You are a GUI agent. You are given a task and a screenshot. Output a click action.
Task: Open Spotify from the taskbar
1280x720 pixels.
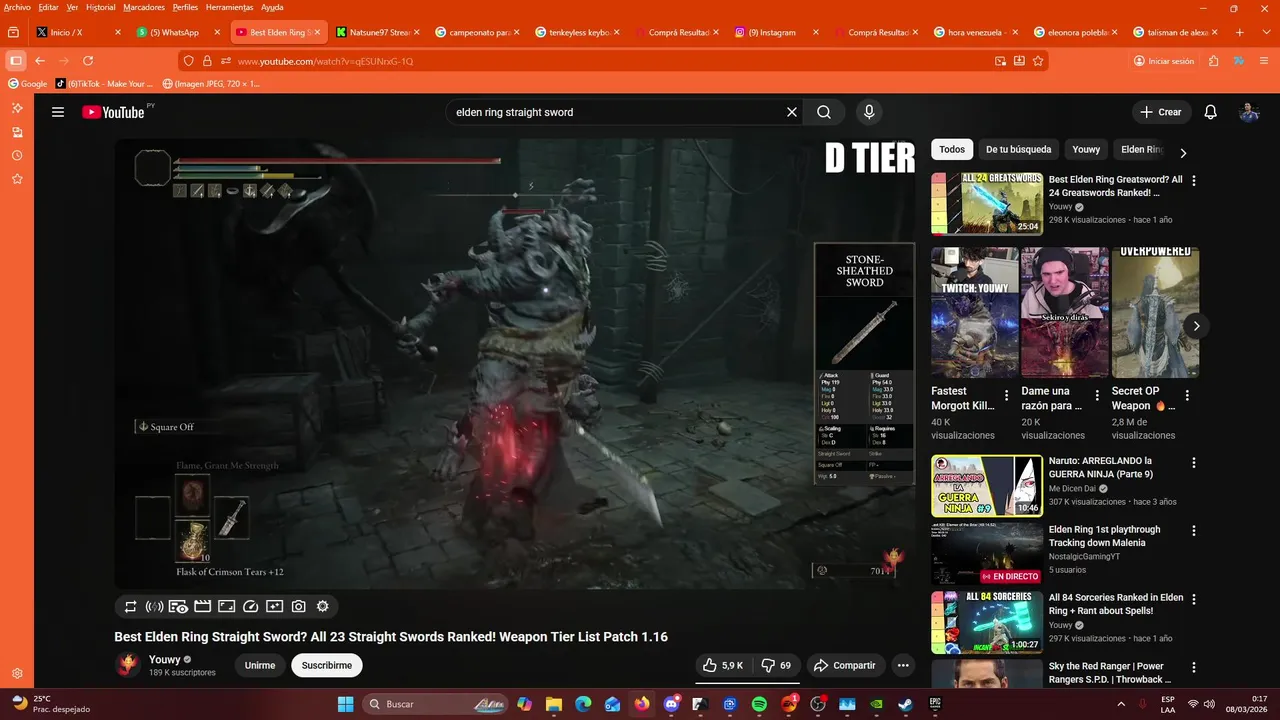(759, 704)
